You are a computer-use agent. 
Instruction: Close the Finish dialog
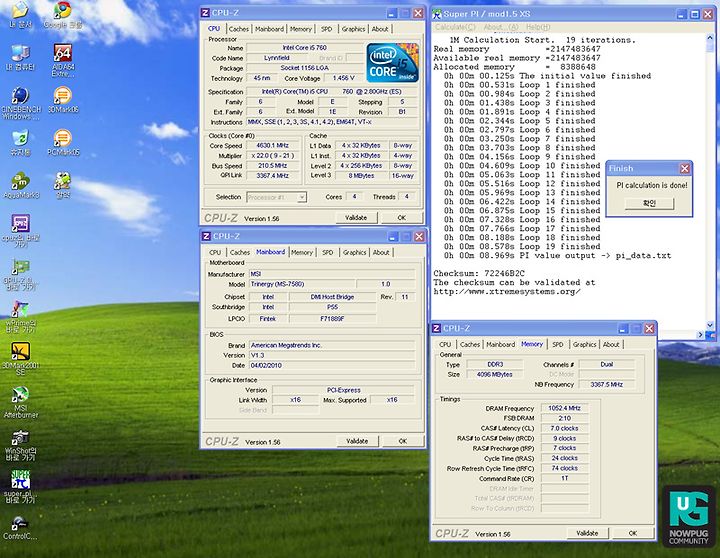point(685,169)
